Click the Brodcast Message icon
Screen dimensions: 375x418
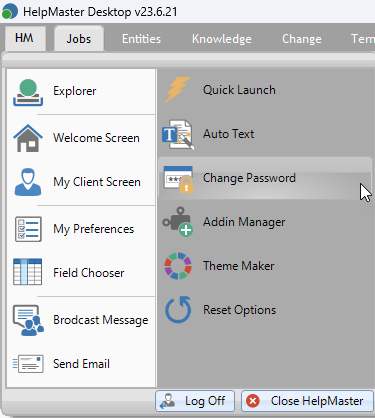point(28,320)
